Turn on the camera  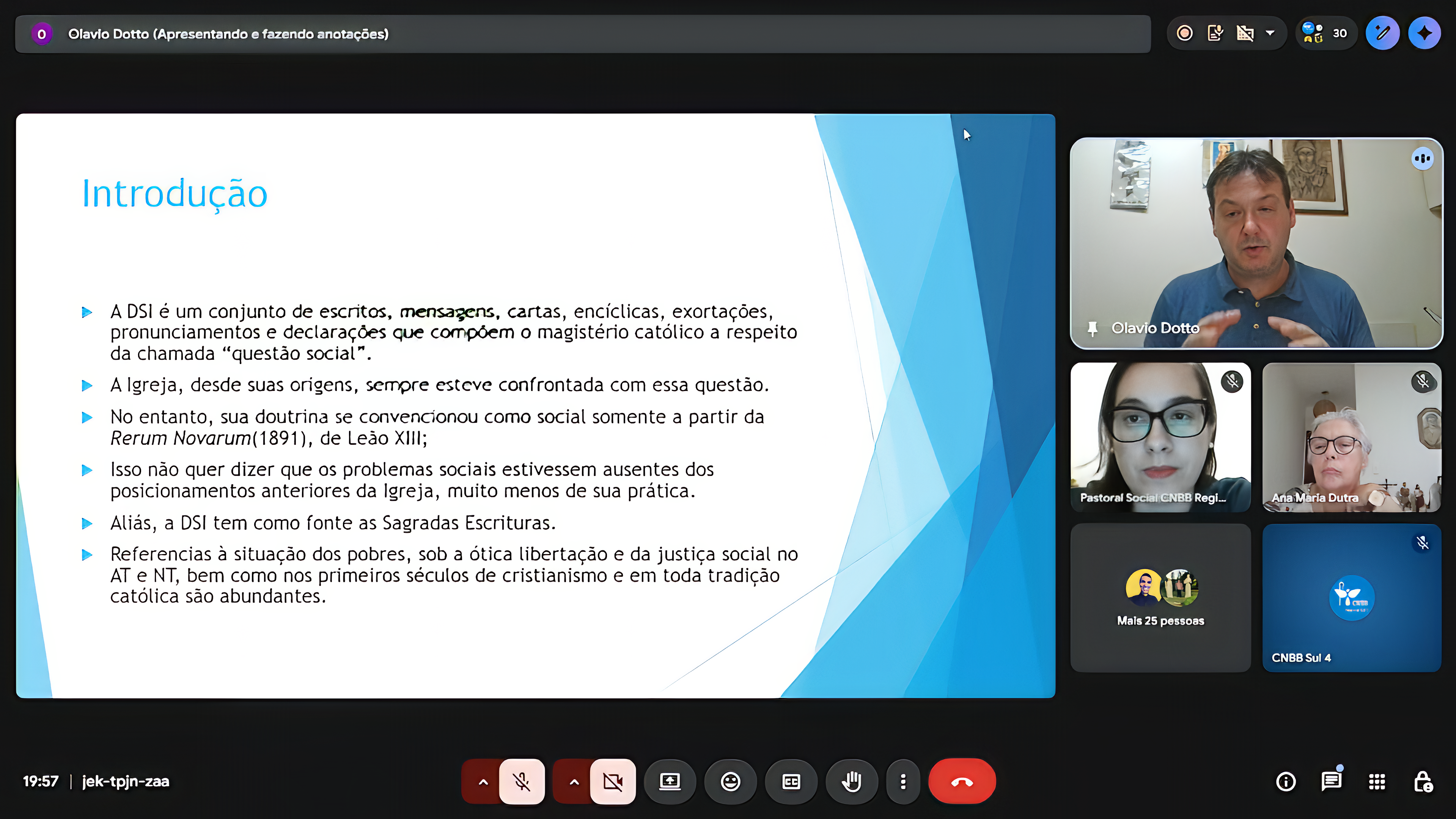tap(613, 782)
